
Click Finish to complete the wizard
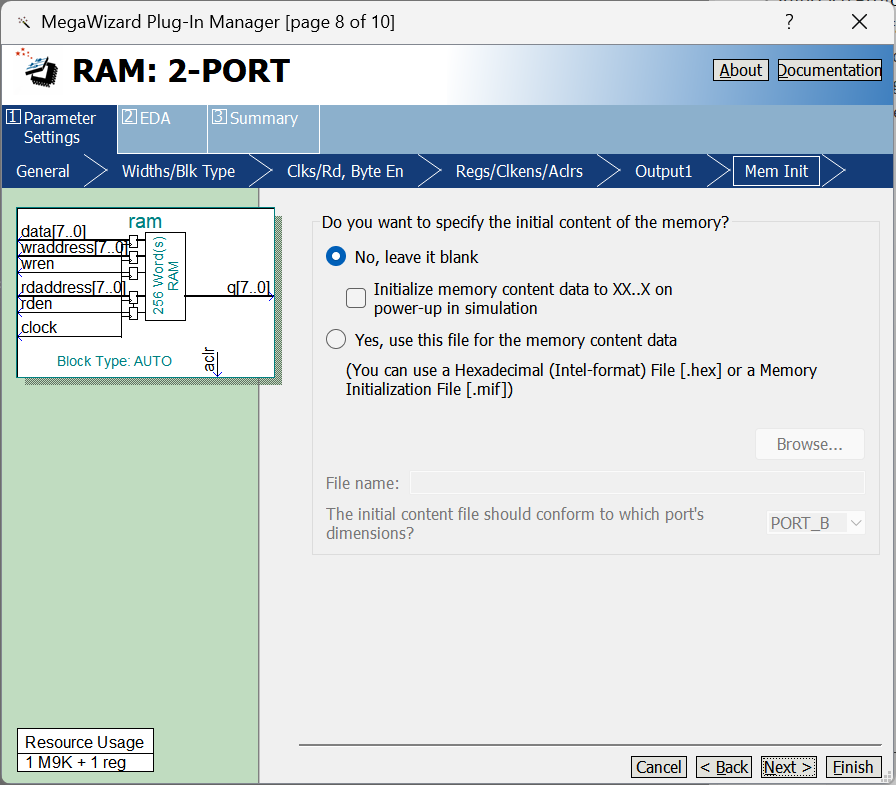[854, 767]
